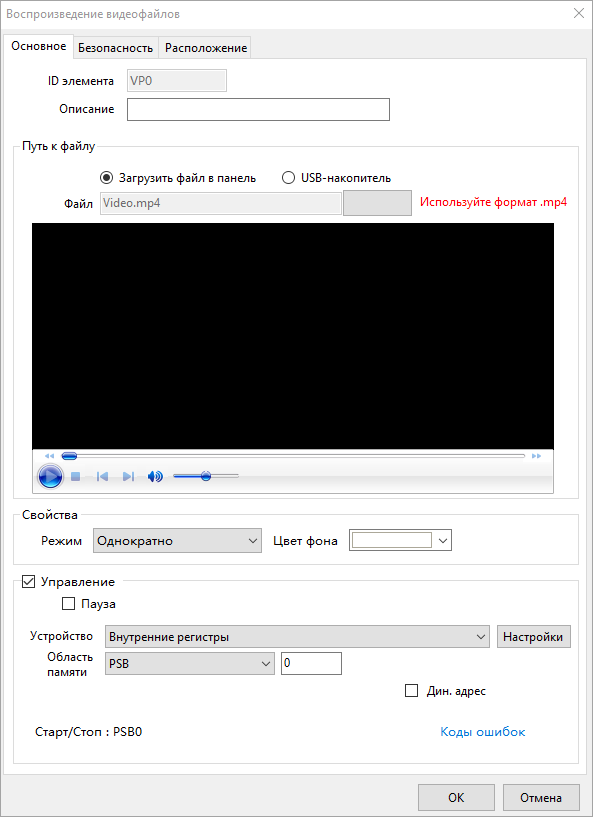
Task: Tick the Дин. адрес checkbox
Action: pos(412,691)
